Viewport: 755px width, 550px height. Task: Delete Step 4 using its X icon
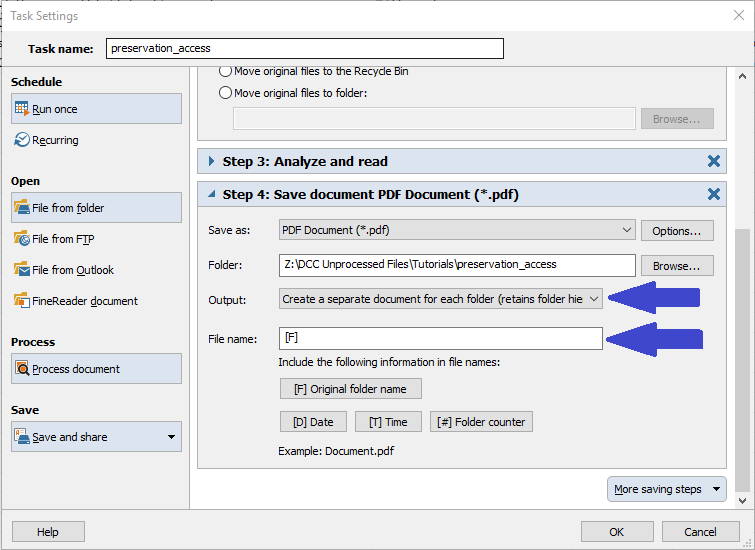(x=713, y=194)
